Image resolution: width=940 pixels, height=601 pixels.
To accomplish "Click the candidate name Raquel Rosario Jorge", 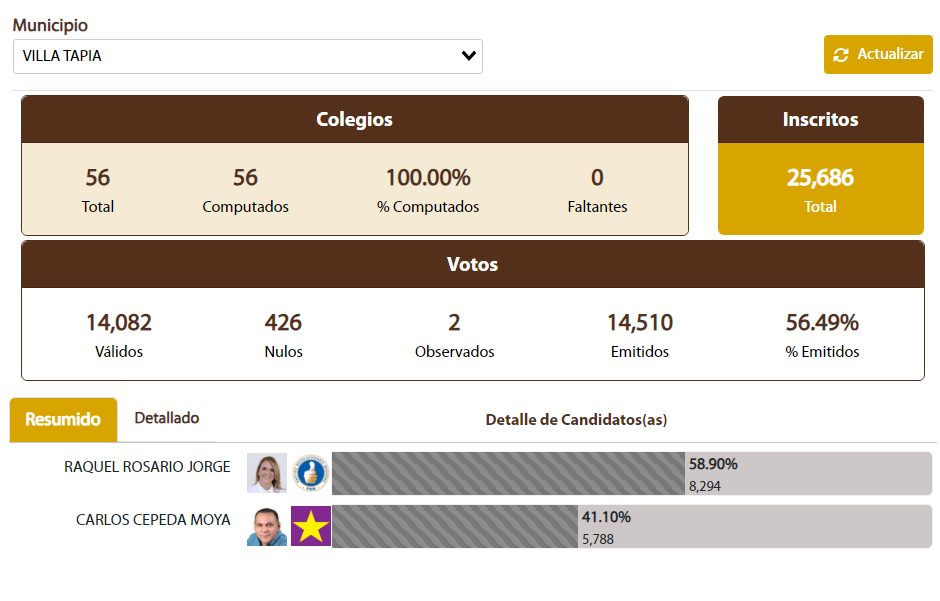I will (147, 467).
